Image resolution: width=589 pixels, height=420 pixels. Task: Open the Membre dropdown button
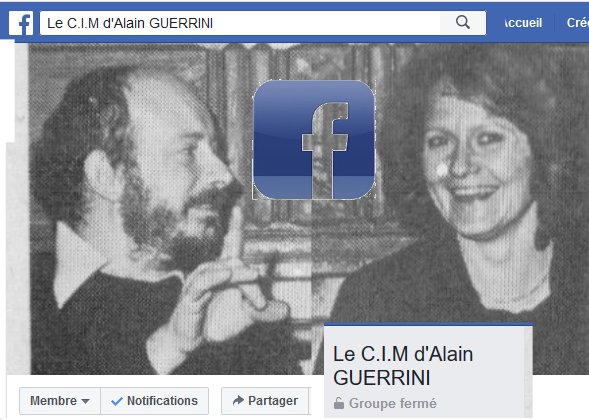(x=60, y=401)
